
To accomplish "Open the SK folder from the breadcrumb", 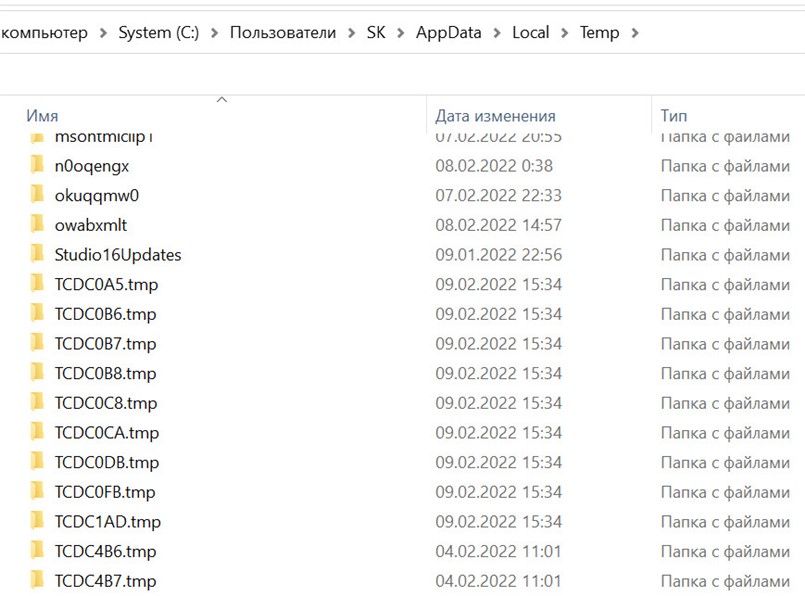I will click(x=375, y=32).
